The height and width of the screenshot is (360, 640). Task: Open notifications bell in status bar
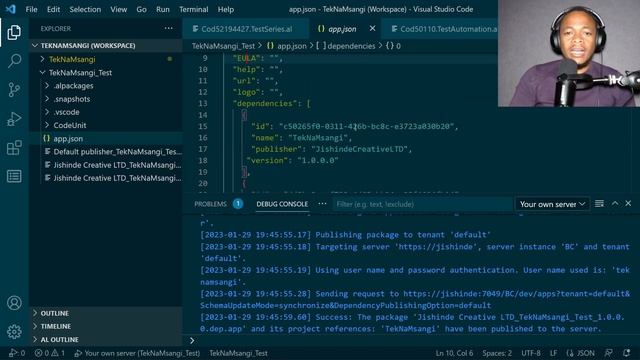coord(627,353)
